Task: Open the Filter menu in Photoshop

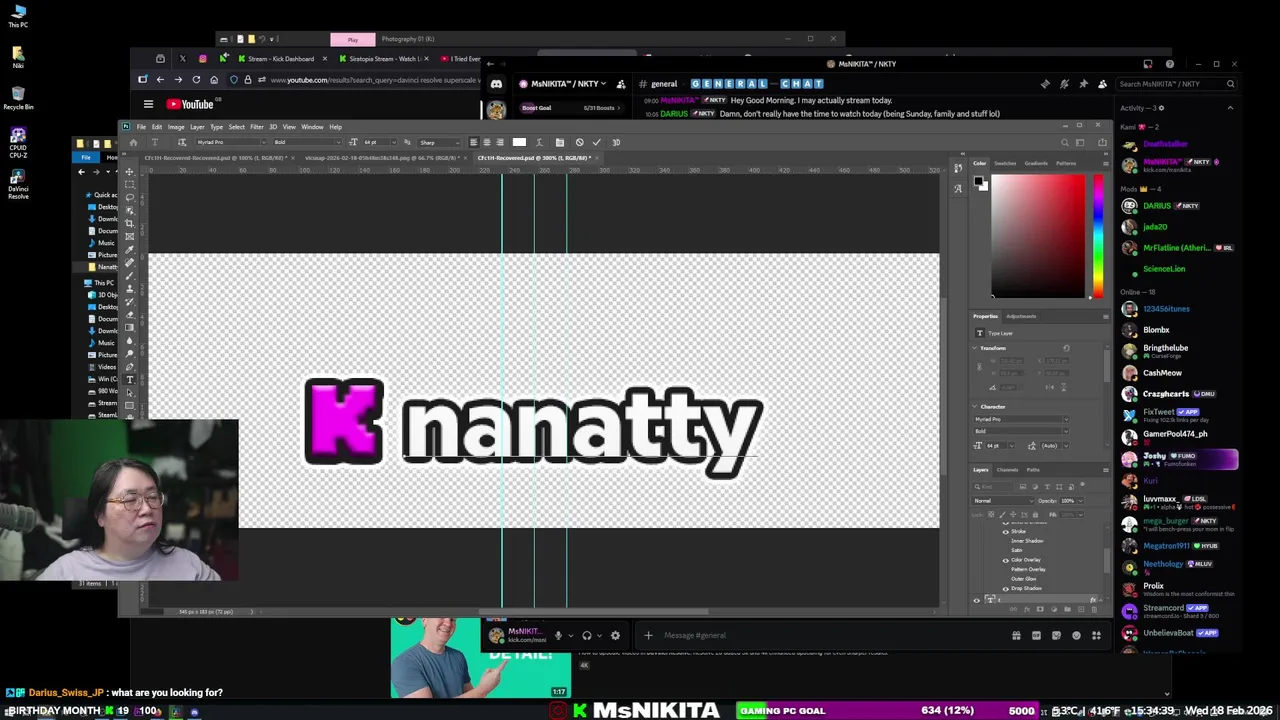Action: 257,127
